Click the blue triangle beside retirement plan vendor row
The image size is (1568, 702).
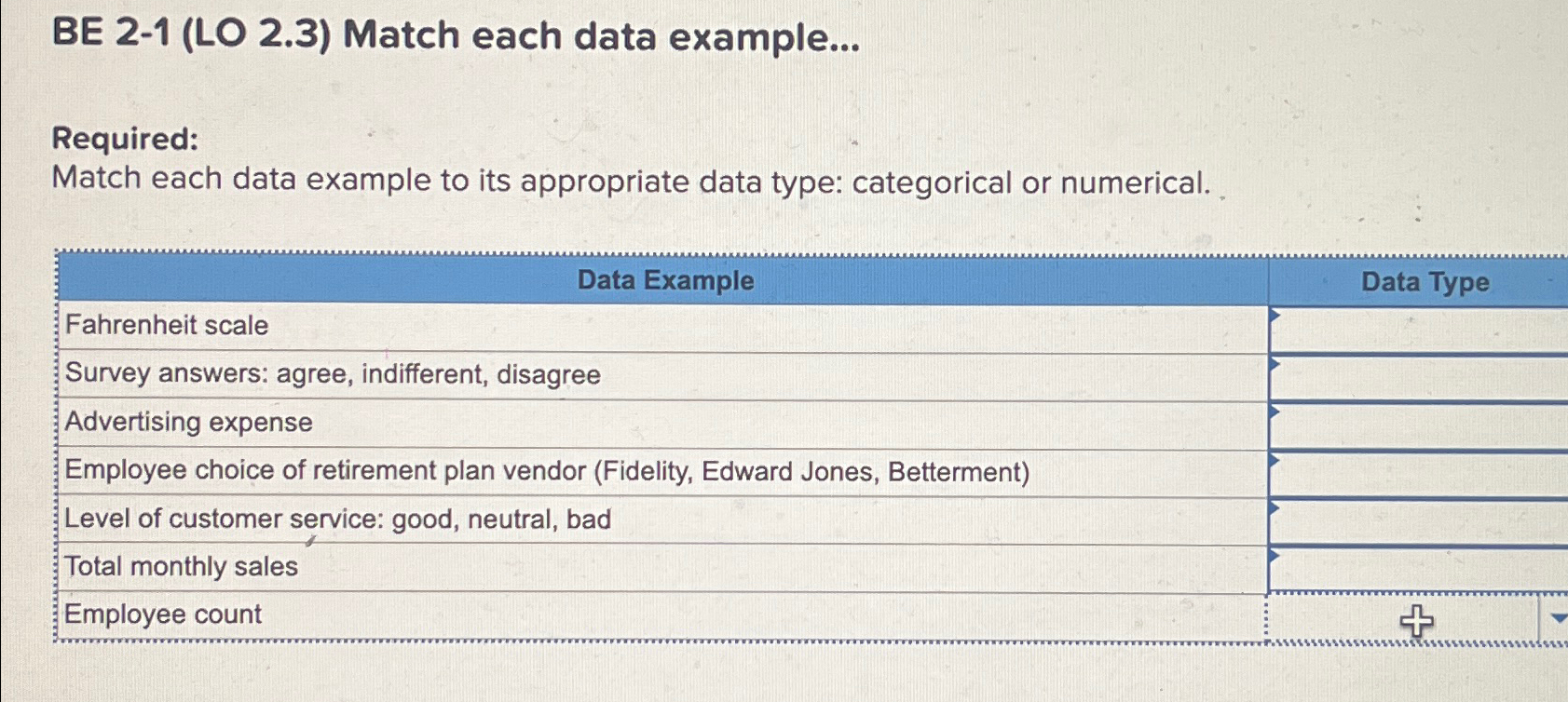click(1275, 459)
